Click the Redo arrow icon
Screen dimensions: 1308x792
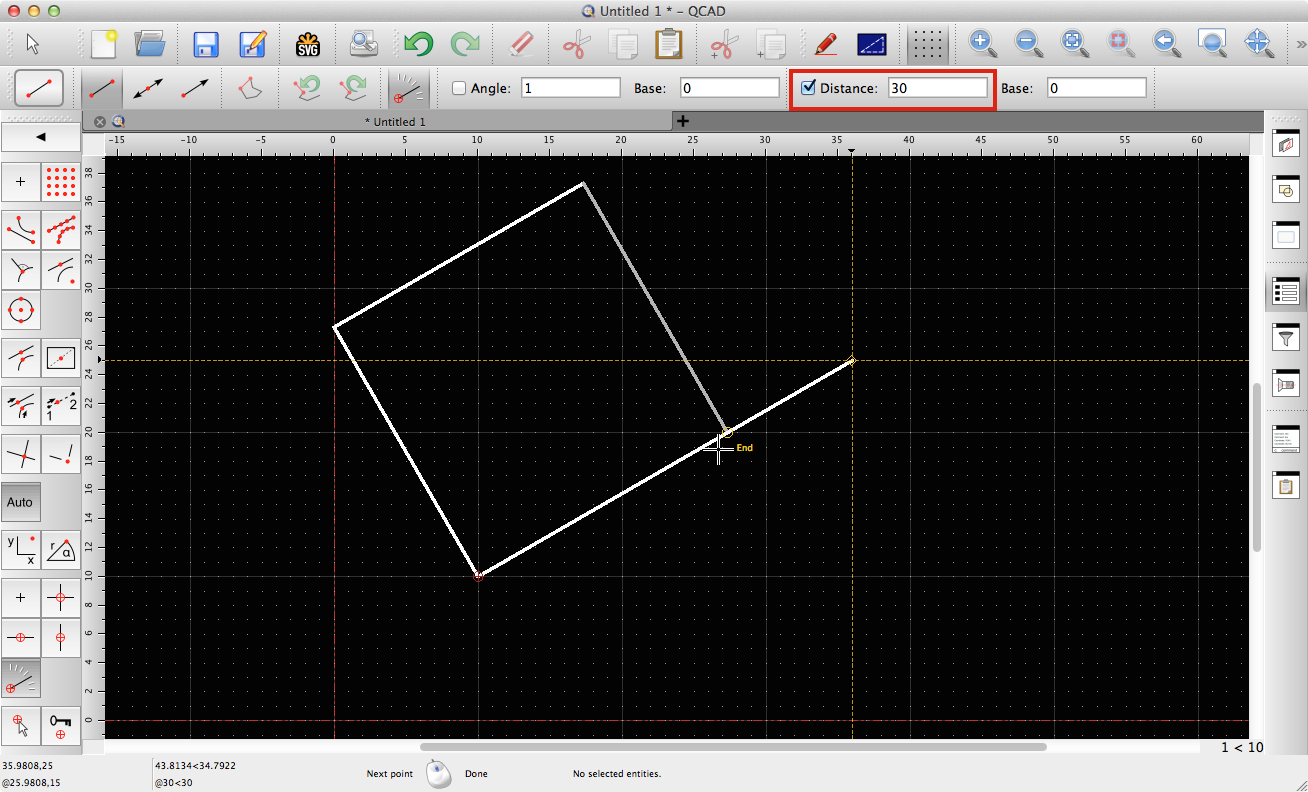click(x=464, y=44)
